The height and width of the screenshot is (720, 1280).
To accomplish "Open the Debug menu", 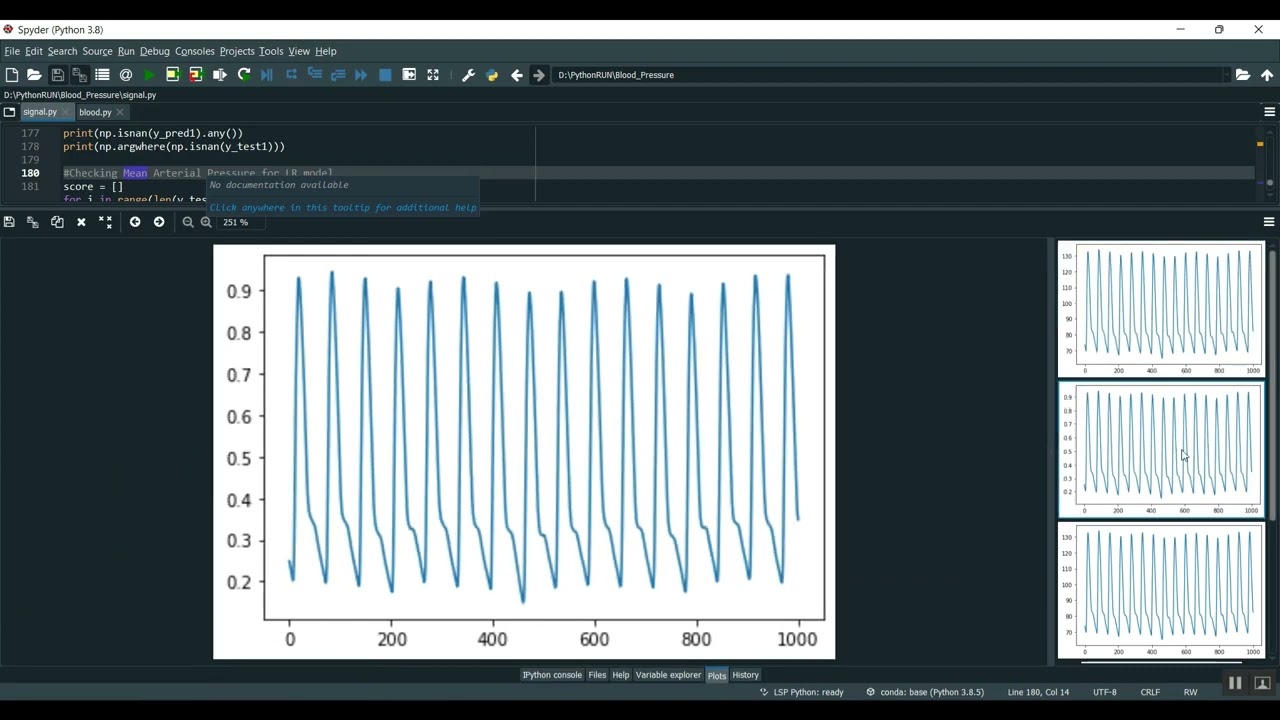I will (x=154, y=51).
